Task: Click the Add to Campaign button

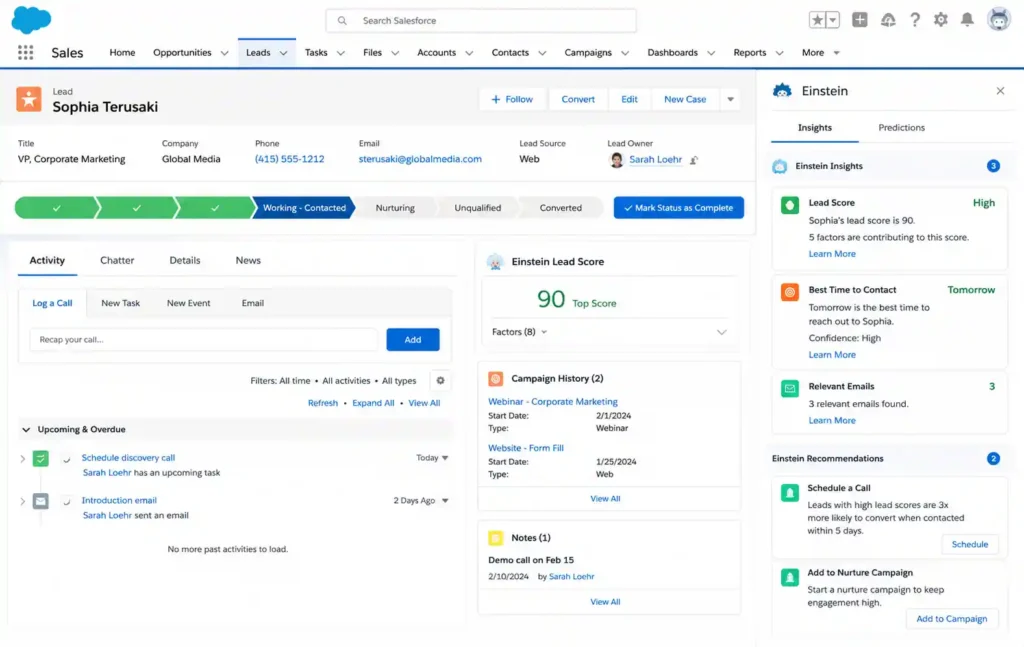Action: click(x=952, y=618)
